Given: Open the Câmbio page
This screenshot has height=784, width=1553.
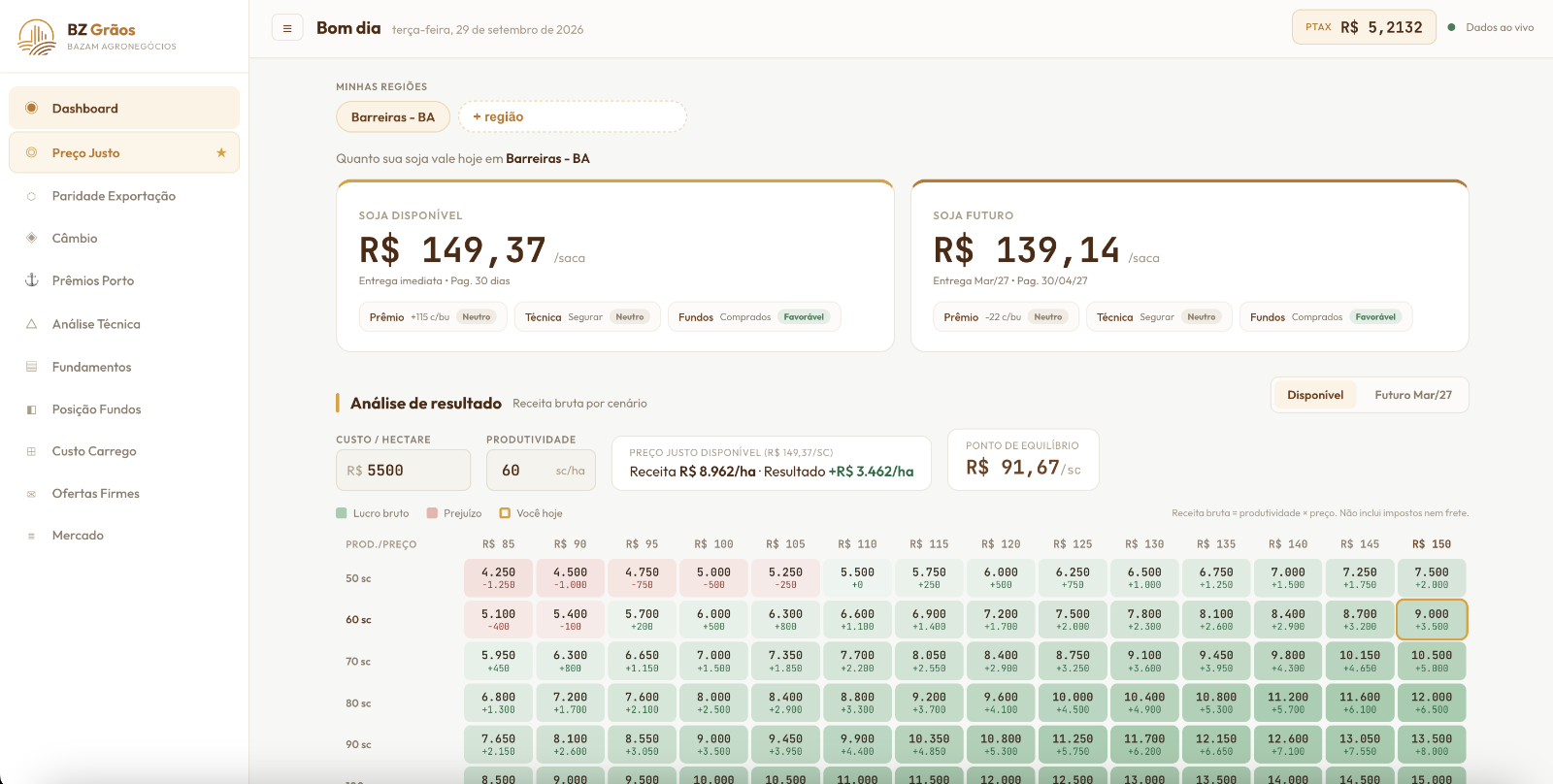Looking at the screenshot, I should pos(124,238).
